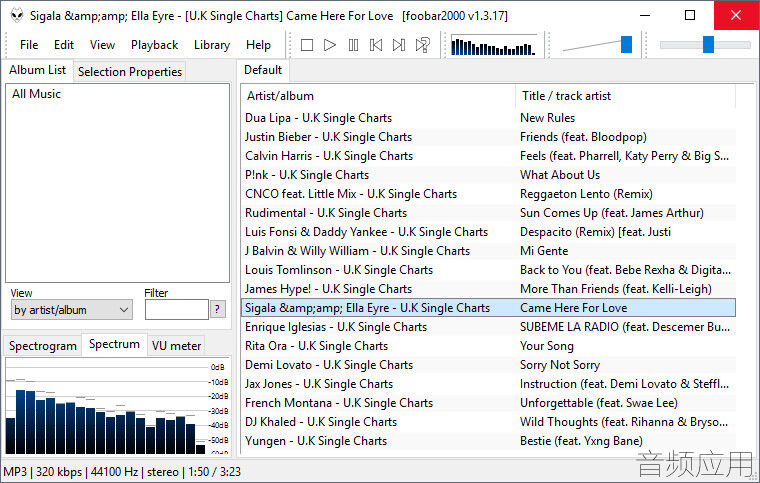This screenshot has width=760, height=483.
Task: Click the spectrum analyzer display panel
Action: 117,406
